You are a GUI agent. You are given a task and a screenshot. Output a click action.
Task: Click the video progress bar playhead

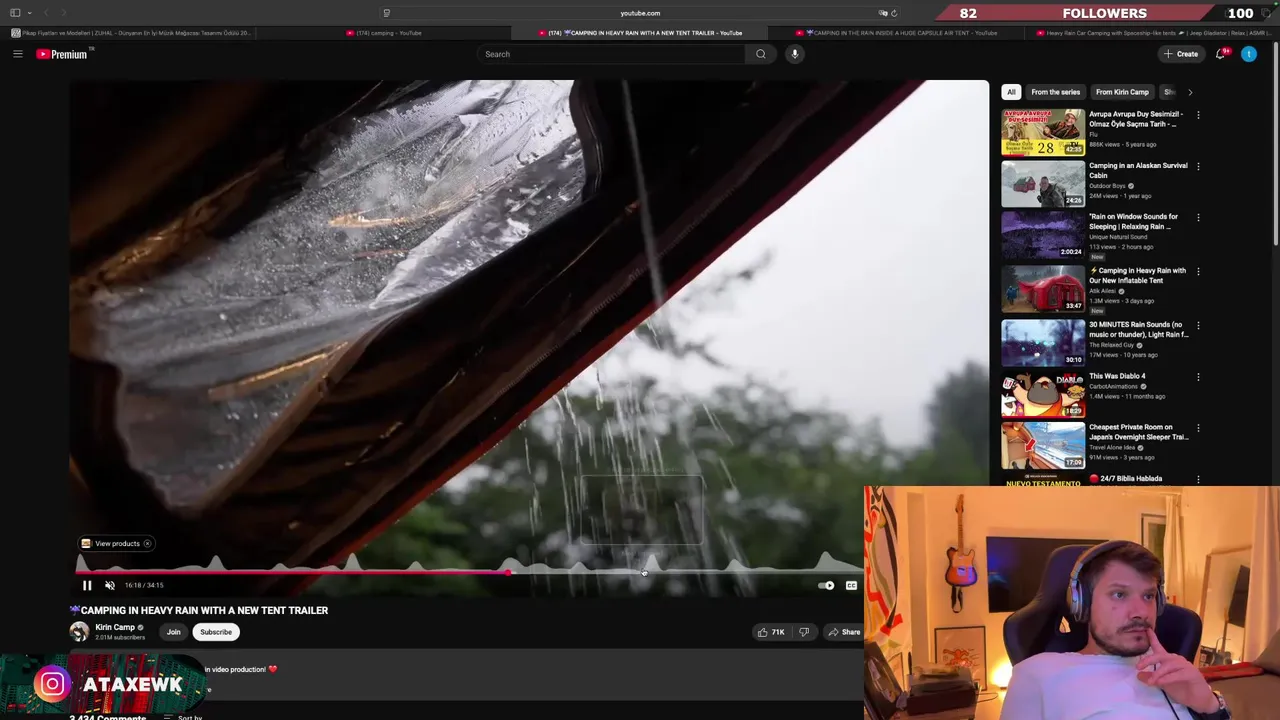[x=509, y=573]
